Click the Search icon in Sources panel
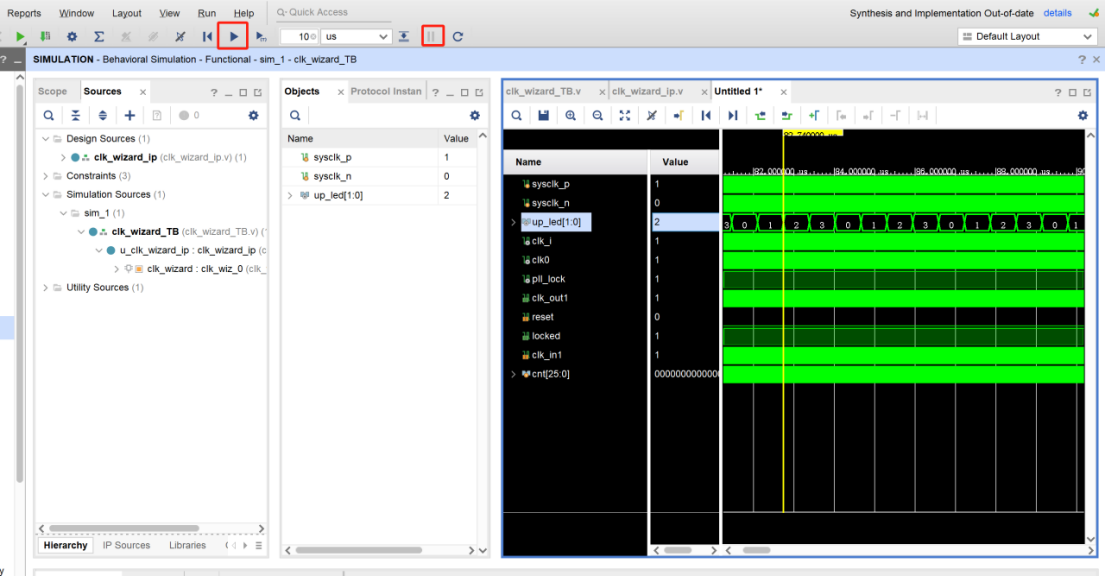Viewport: 1105px width, 576px height. pos(49,116)
